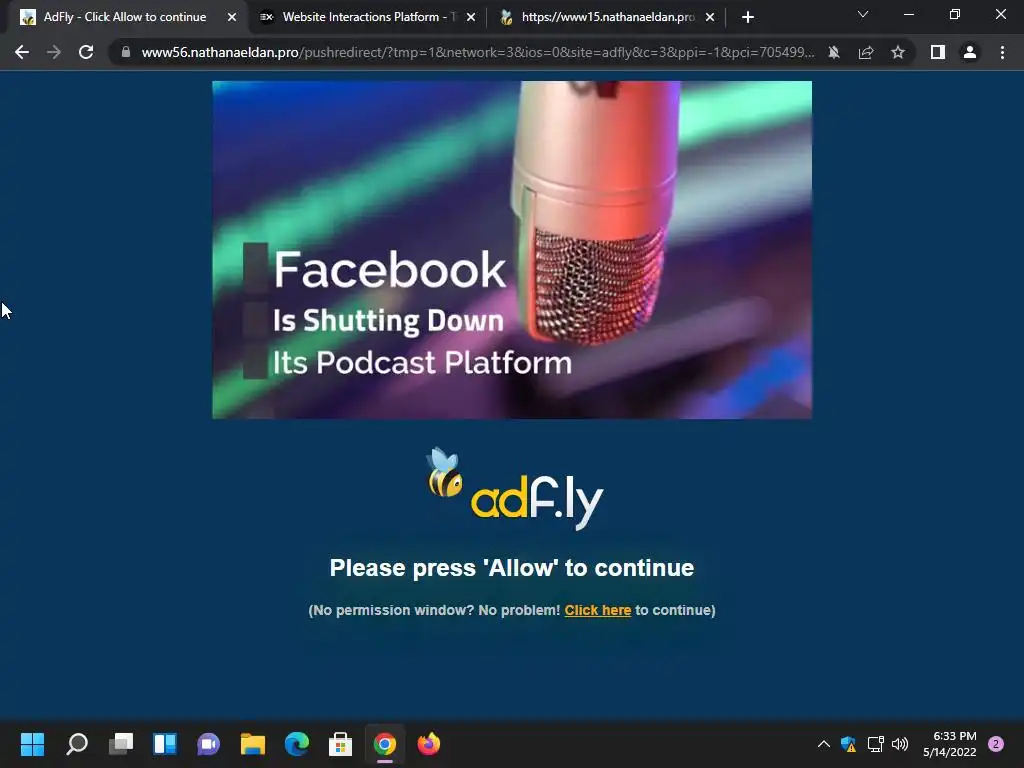Follow the 'Click here' link

pyautogui.click(x=598, y=610)
